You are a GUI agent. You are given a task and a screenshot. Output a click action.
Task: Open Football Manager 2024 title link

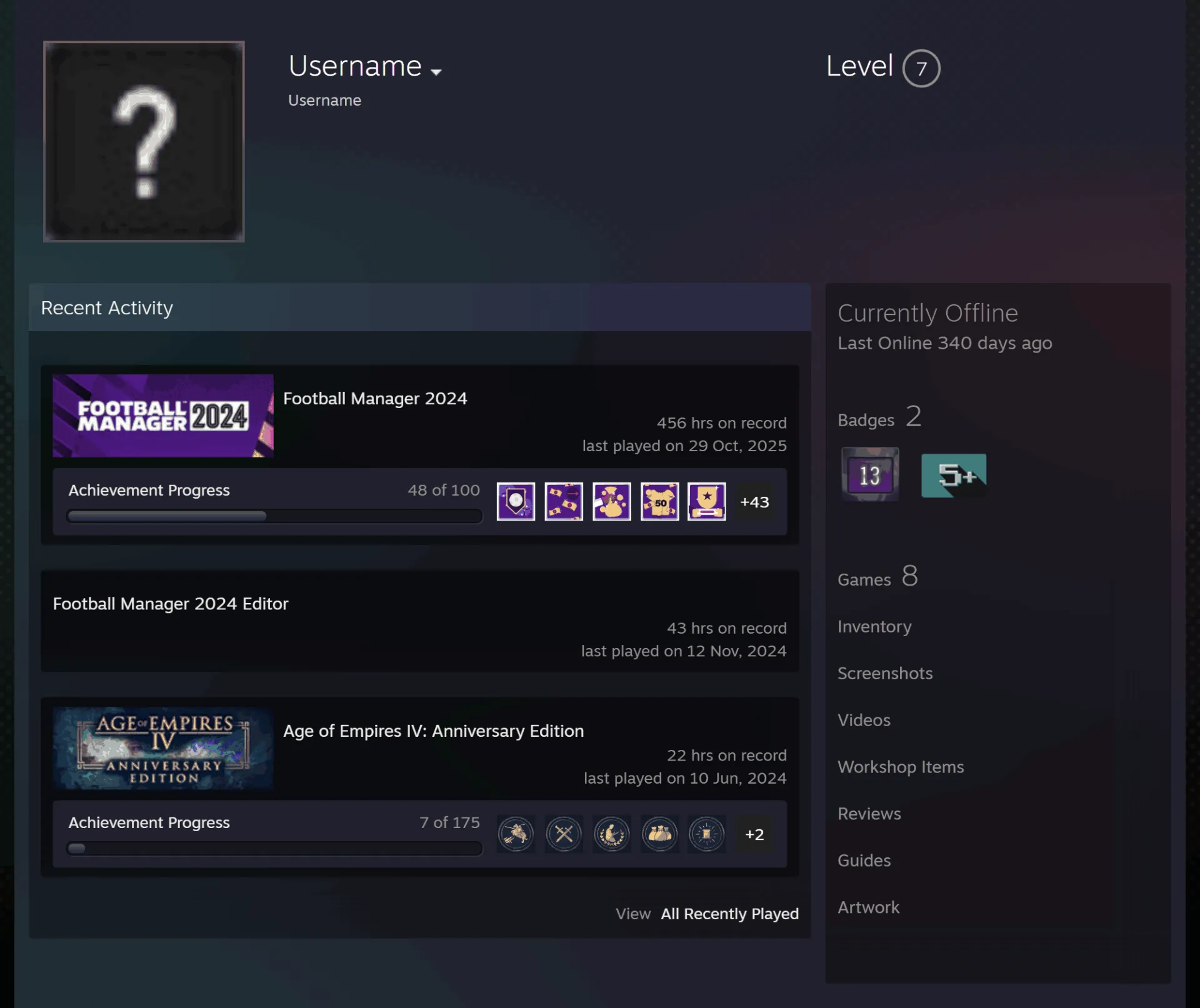375,399
